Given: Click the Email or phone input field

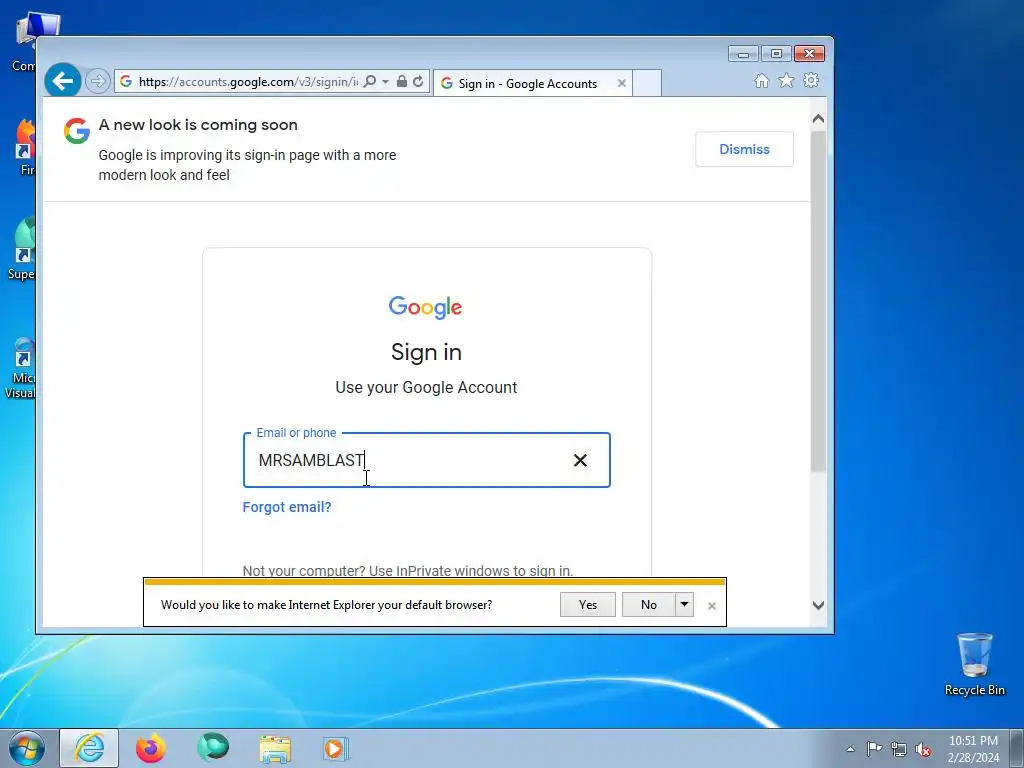Looking at the screenshot, I should coord(426,460).
